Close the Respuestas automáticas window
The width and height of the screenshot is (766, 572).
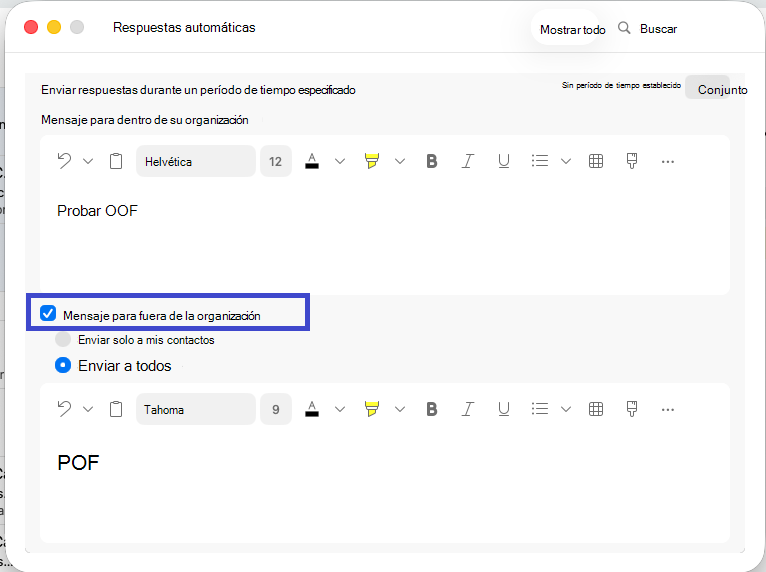click(31, 27)
